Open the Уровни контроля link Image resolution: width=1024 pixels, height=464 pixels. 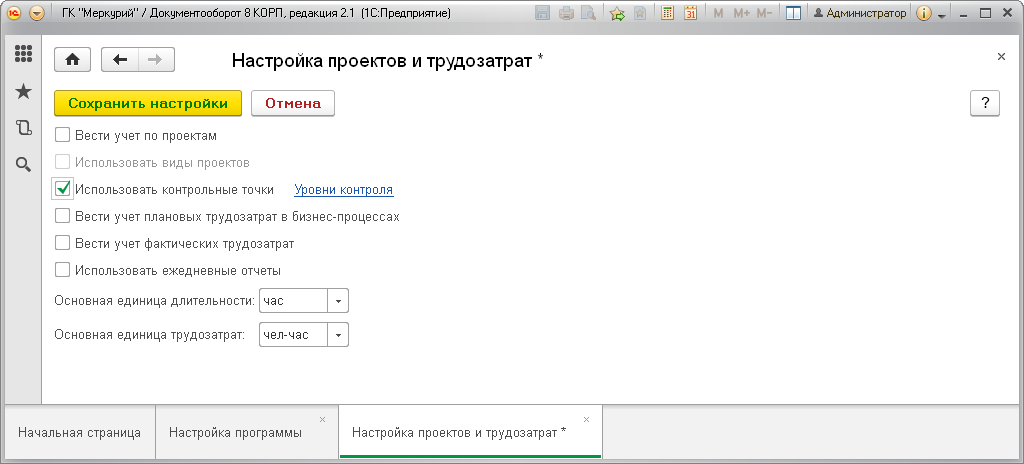pos(344,190)
